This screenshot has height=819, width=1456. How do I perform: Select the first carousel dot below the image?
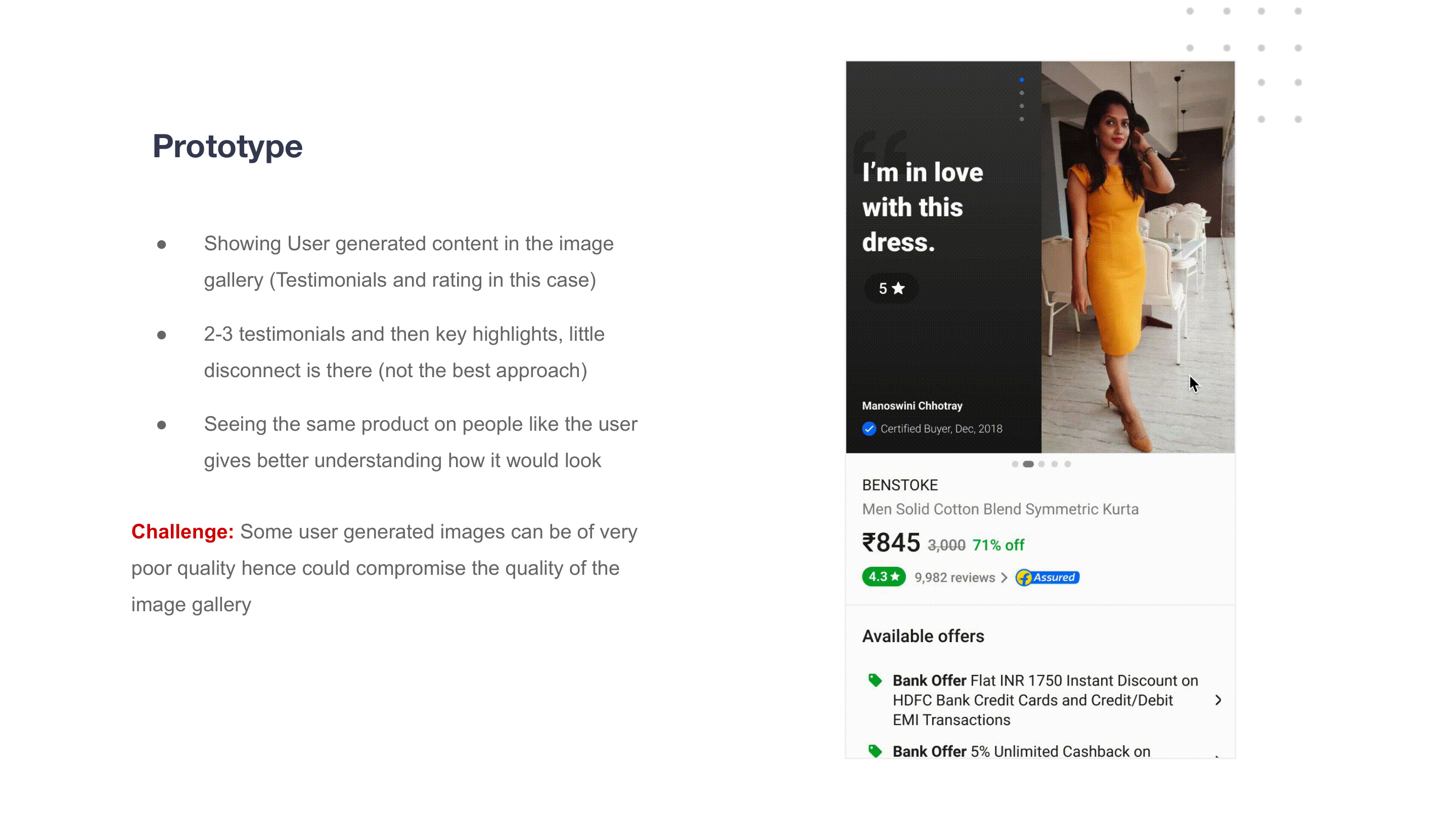coord(1015,464)
